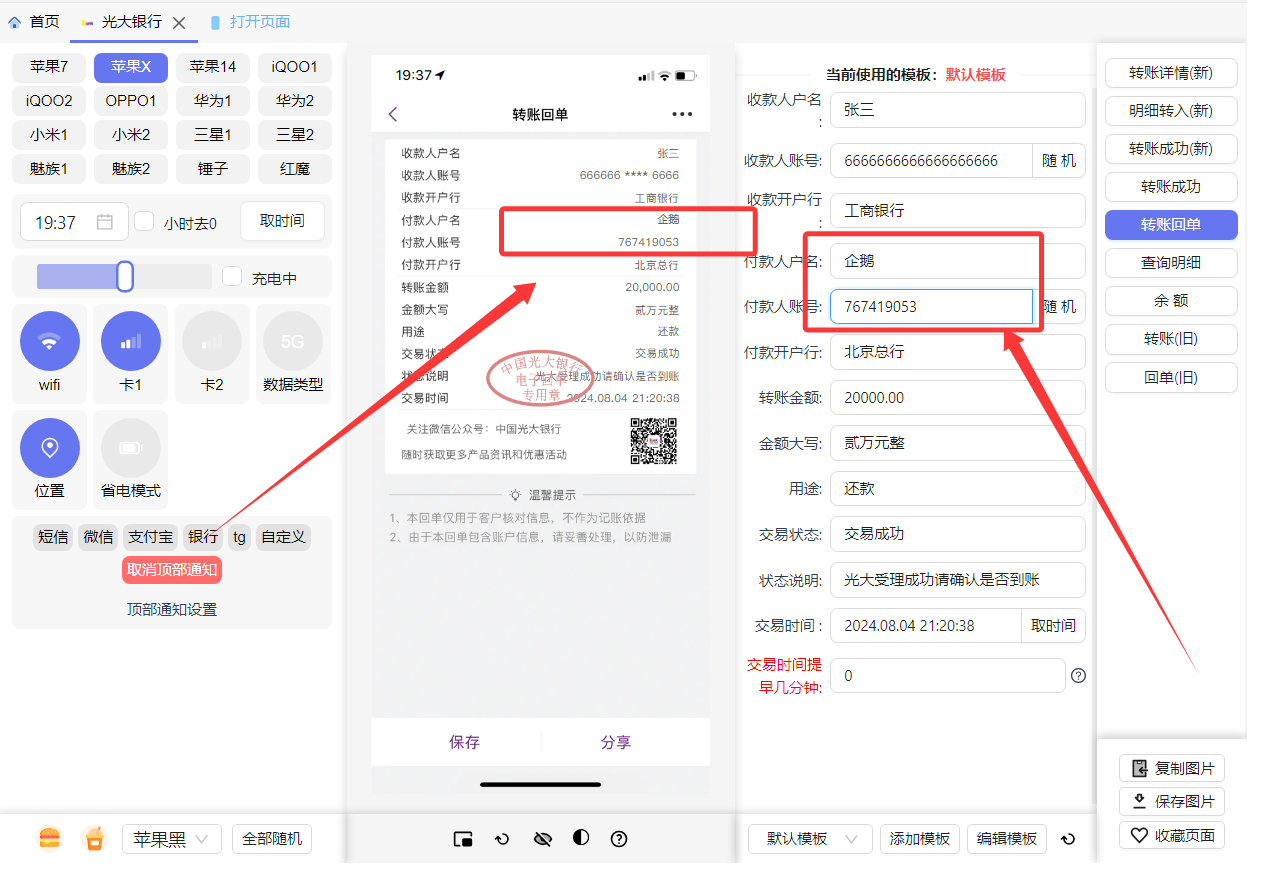Open the help question mark icon below preview
This screenshot has height=877, width=1276.
pos(619,839)
